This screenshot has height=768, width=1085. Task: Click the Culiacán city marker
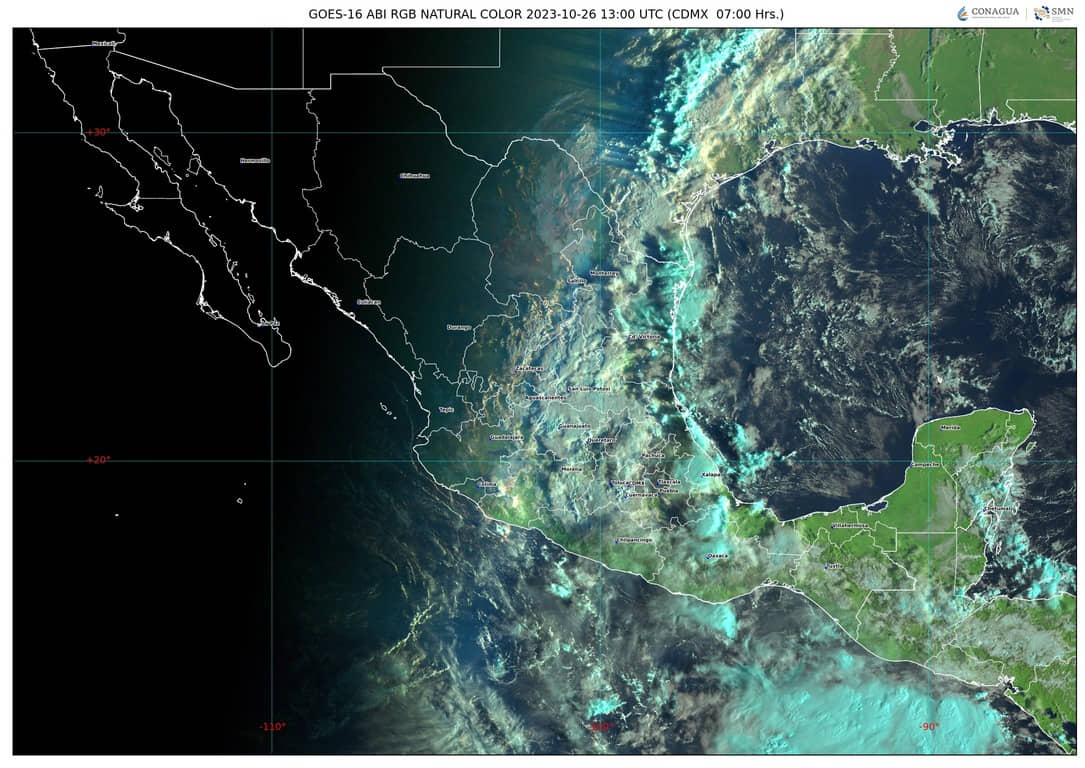point(369,302)
